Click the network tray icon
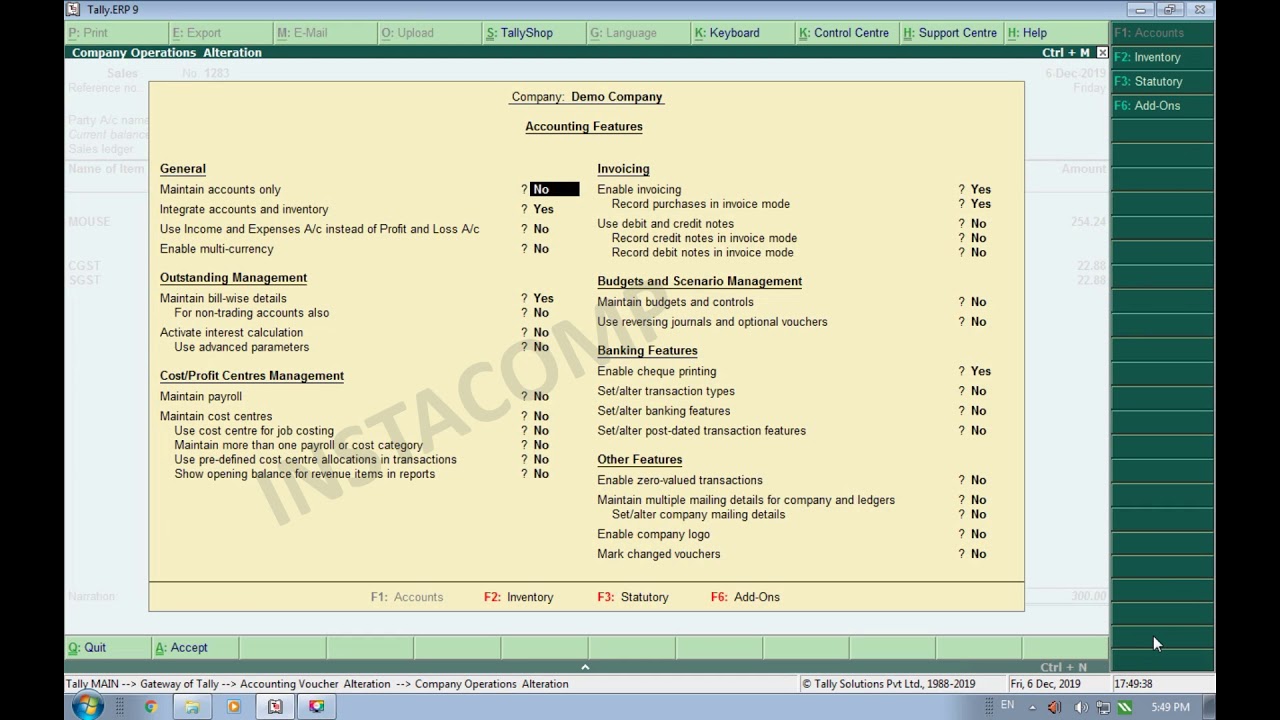The height and width of the screenshot is (720, 1280). [x=1102, y=707]
